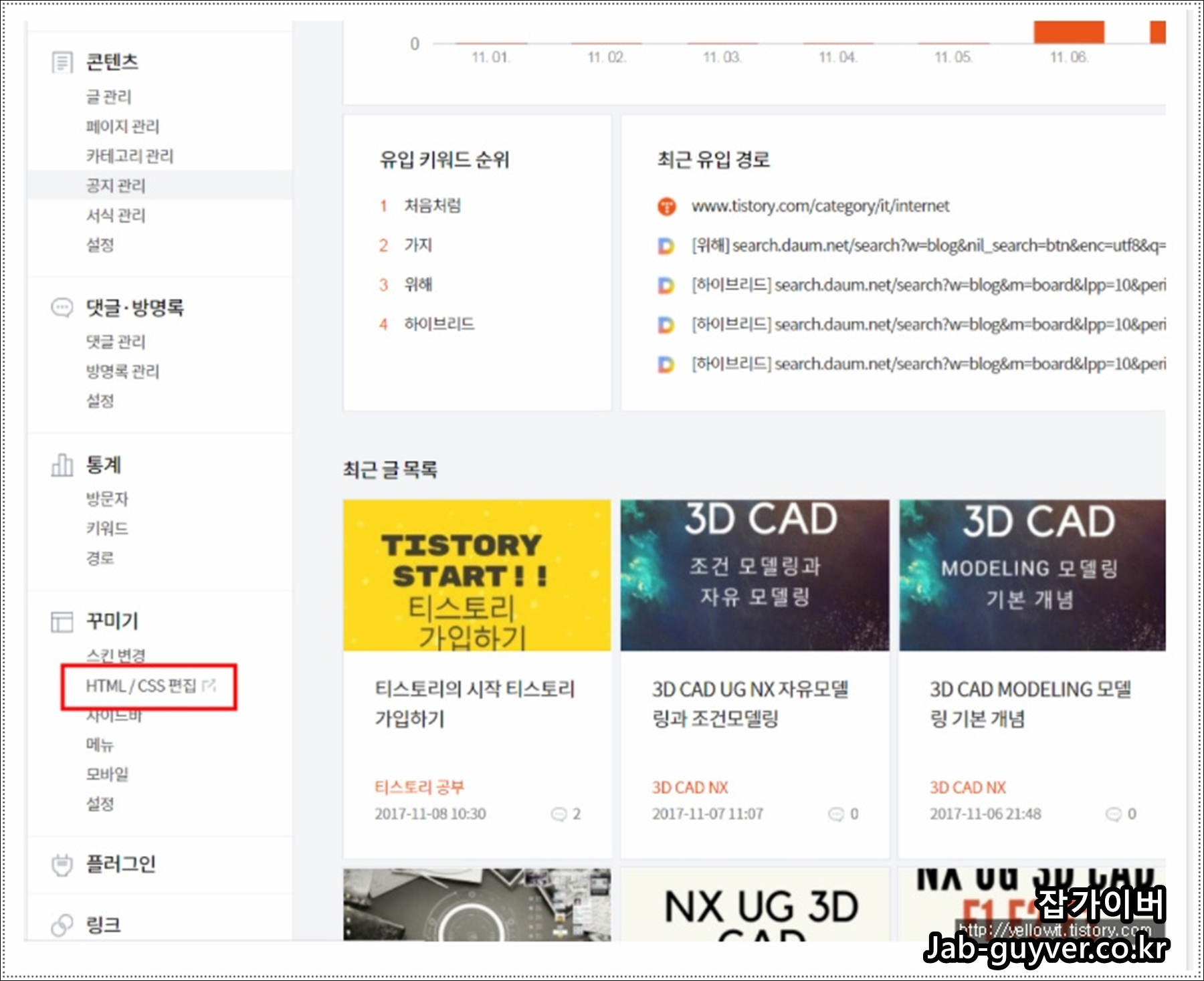Viewport: 1204px width, 981px height.
Task: Click the Daum icon beside [위해] referrer
Action: pyautogui.click(x=666, y=245)
